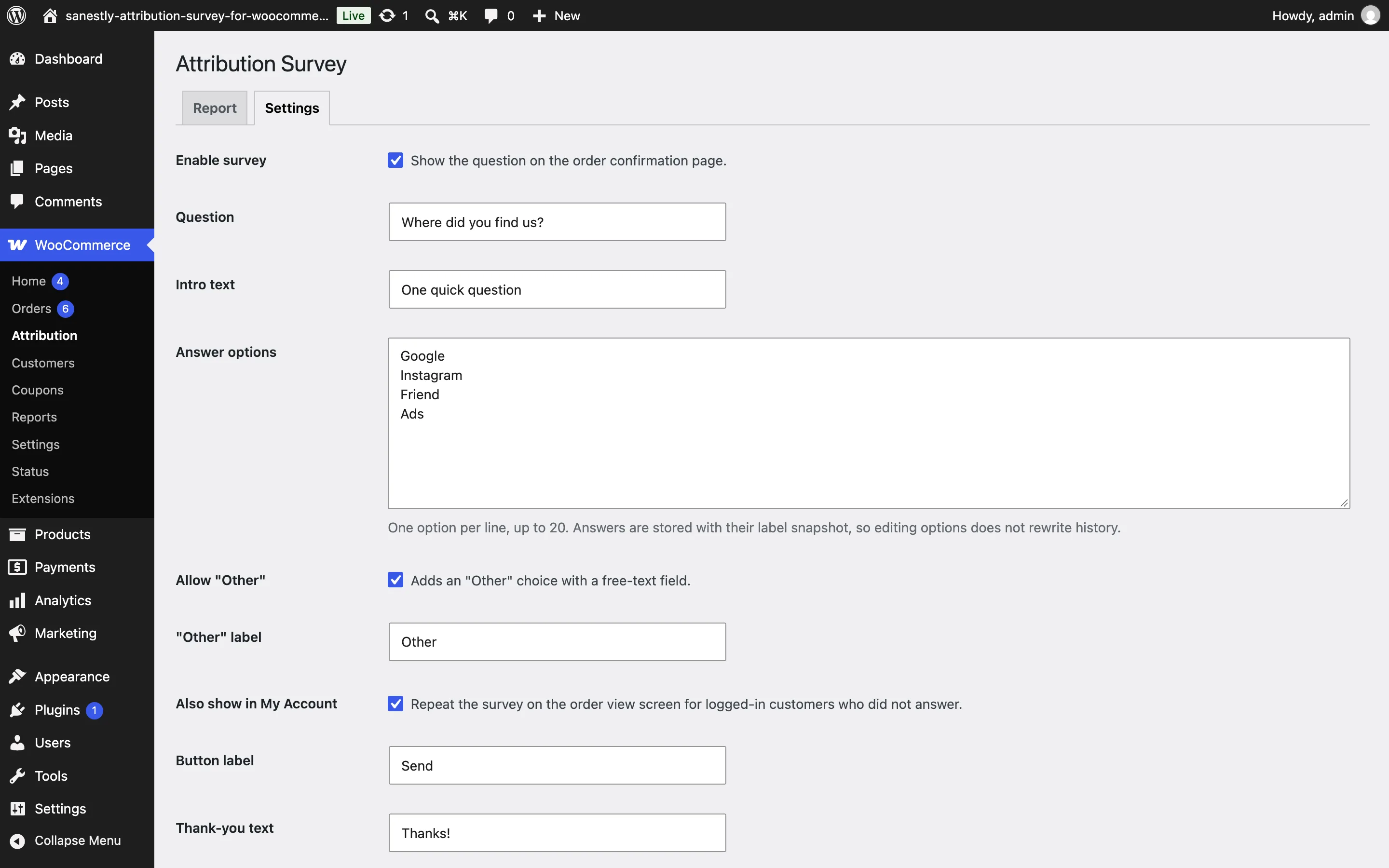Click into the Question text field
Viewport: 1389px width, 868px height.
[x=557, y=222]
